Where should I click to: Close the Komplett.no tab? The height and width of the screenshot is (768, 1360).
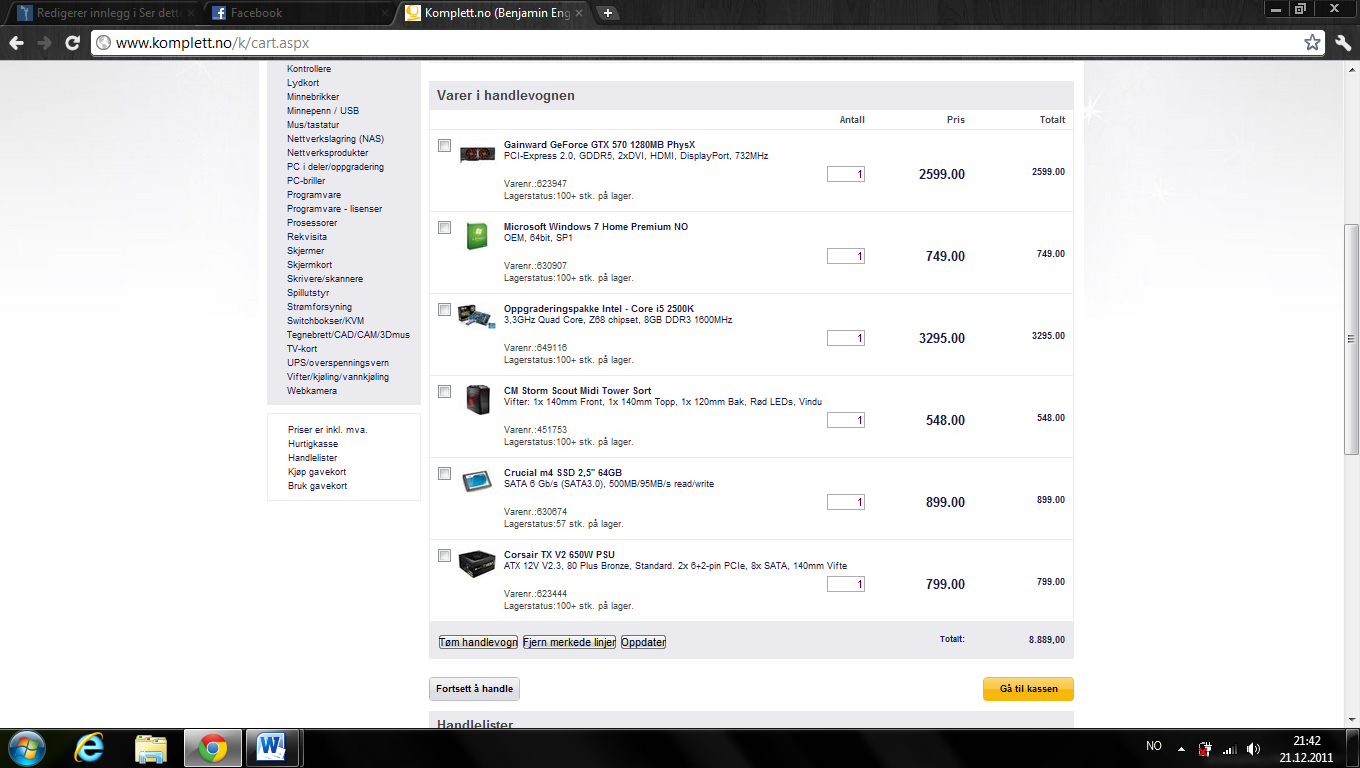(x=578, y=13)
